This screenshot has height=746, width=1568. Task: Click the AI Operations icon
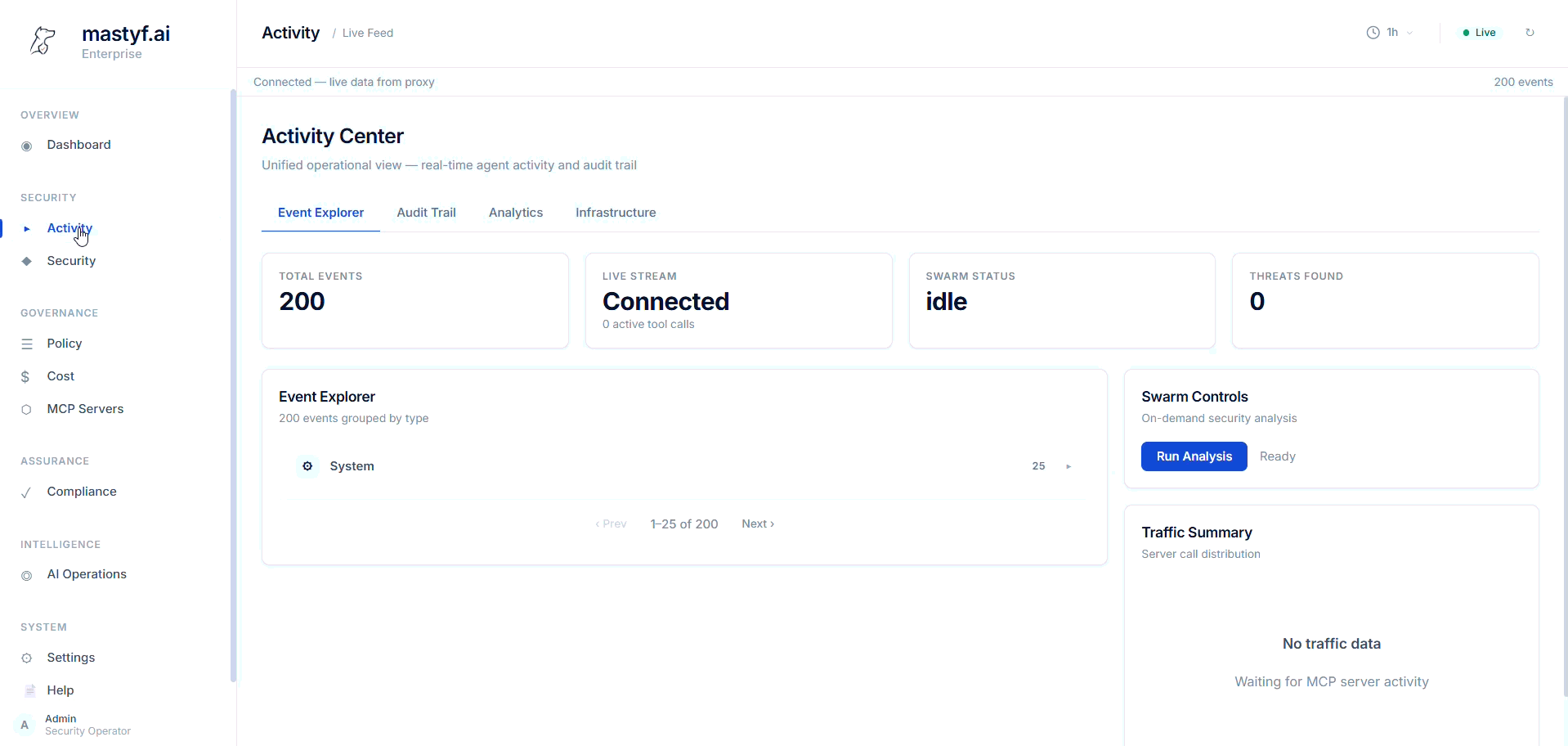click(x=27, y=575)
